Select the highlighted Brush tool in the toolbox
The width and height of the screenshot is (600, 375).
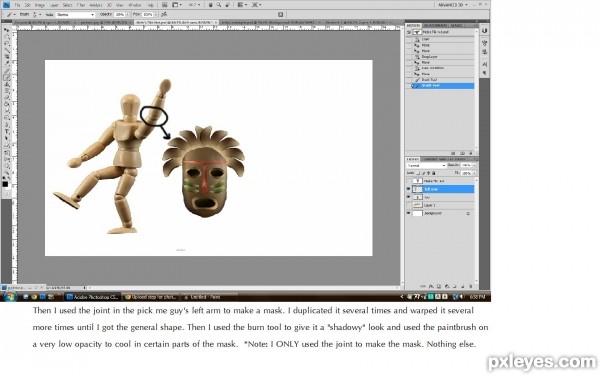[7, 77]
